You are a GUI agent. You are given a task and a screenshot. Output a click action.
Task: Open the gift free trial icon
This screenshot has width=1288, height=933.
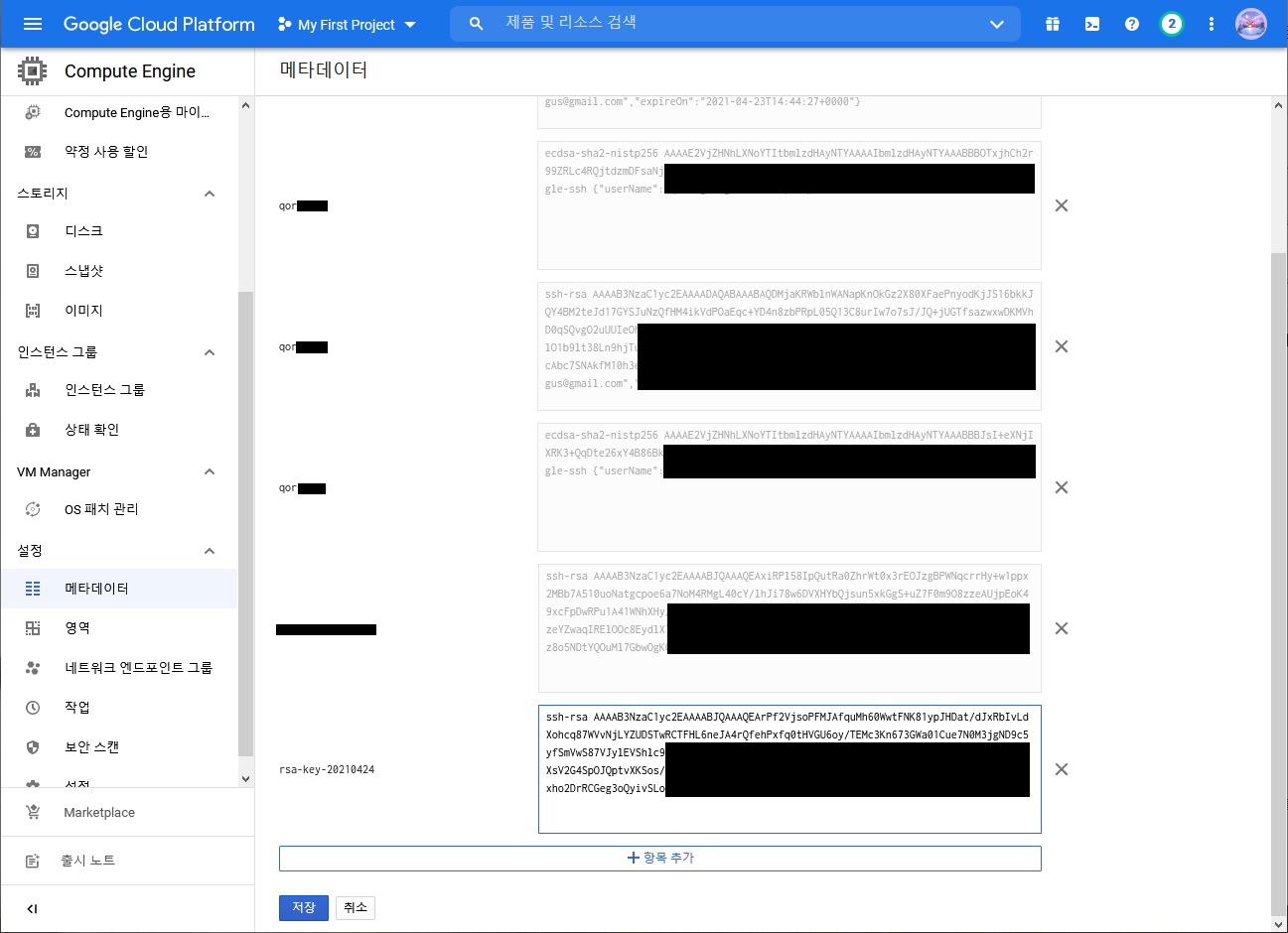[x=1053, y=24]
